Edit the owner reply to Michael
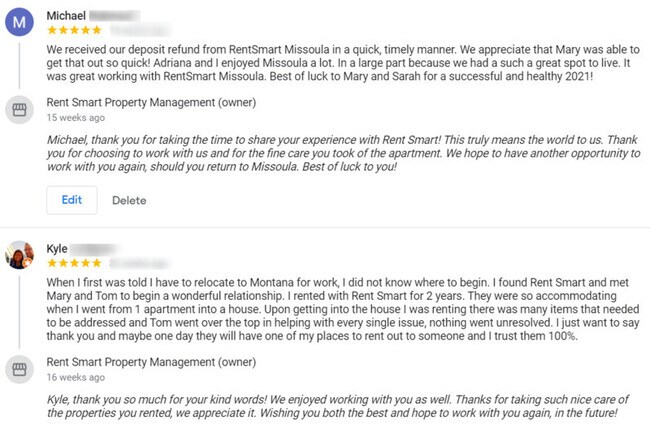The width and height of the screenshot is (650, 429). point(72,200)
